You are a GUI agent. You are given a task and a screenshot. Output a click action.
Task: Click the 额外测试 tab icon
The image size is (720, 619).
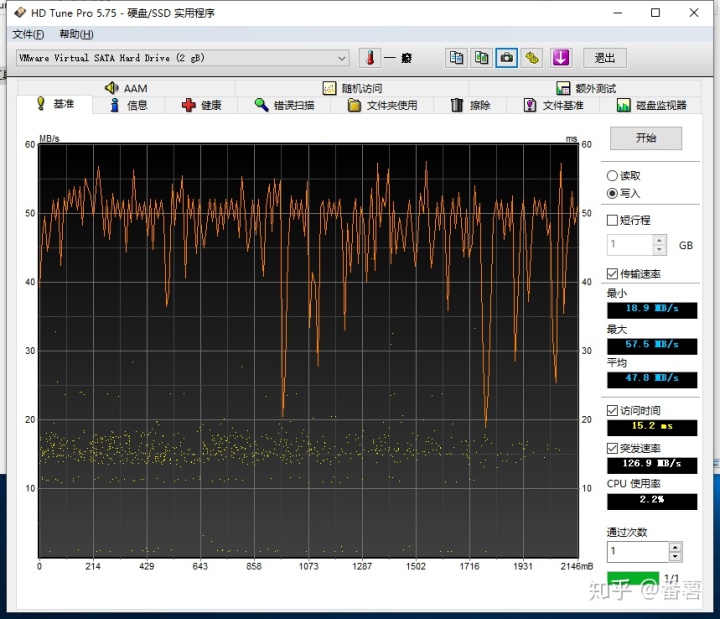point(563,88)
